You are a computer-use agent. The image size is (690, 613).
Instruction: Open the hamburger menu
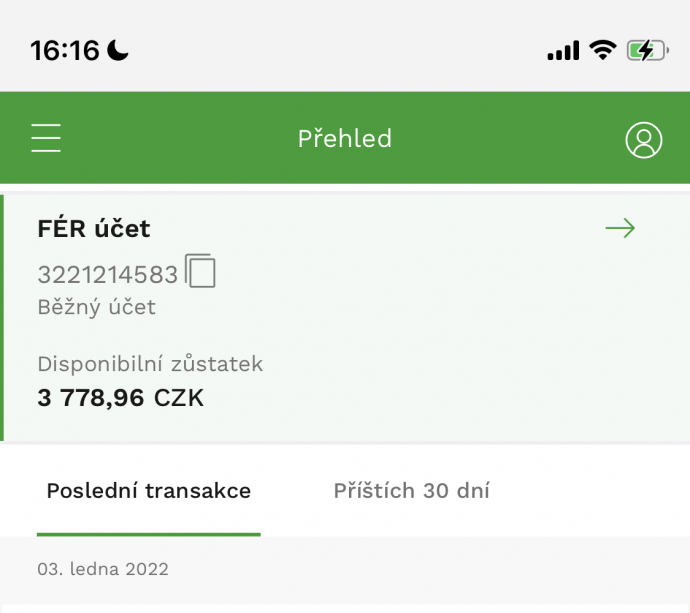(46, 138)
